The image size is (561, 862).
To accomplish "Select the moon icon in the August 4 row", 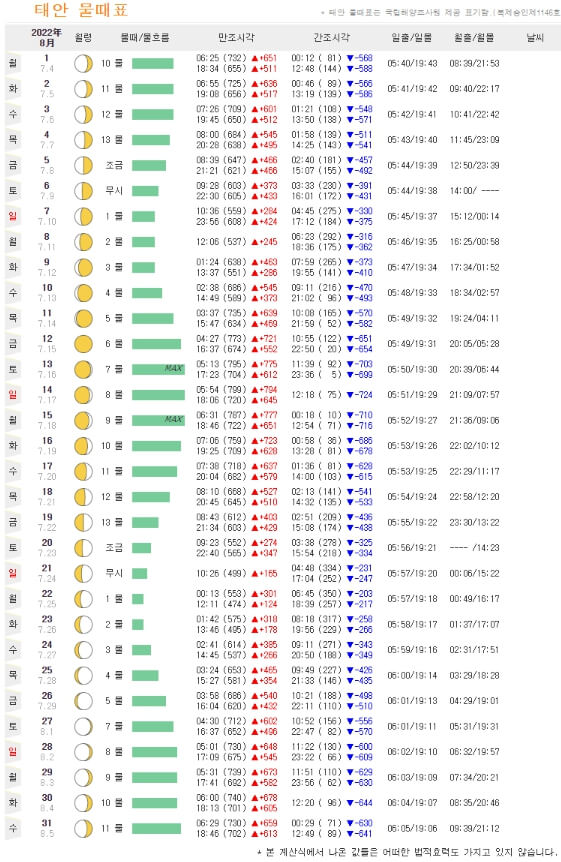I will point(84,140).
